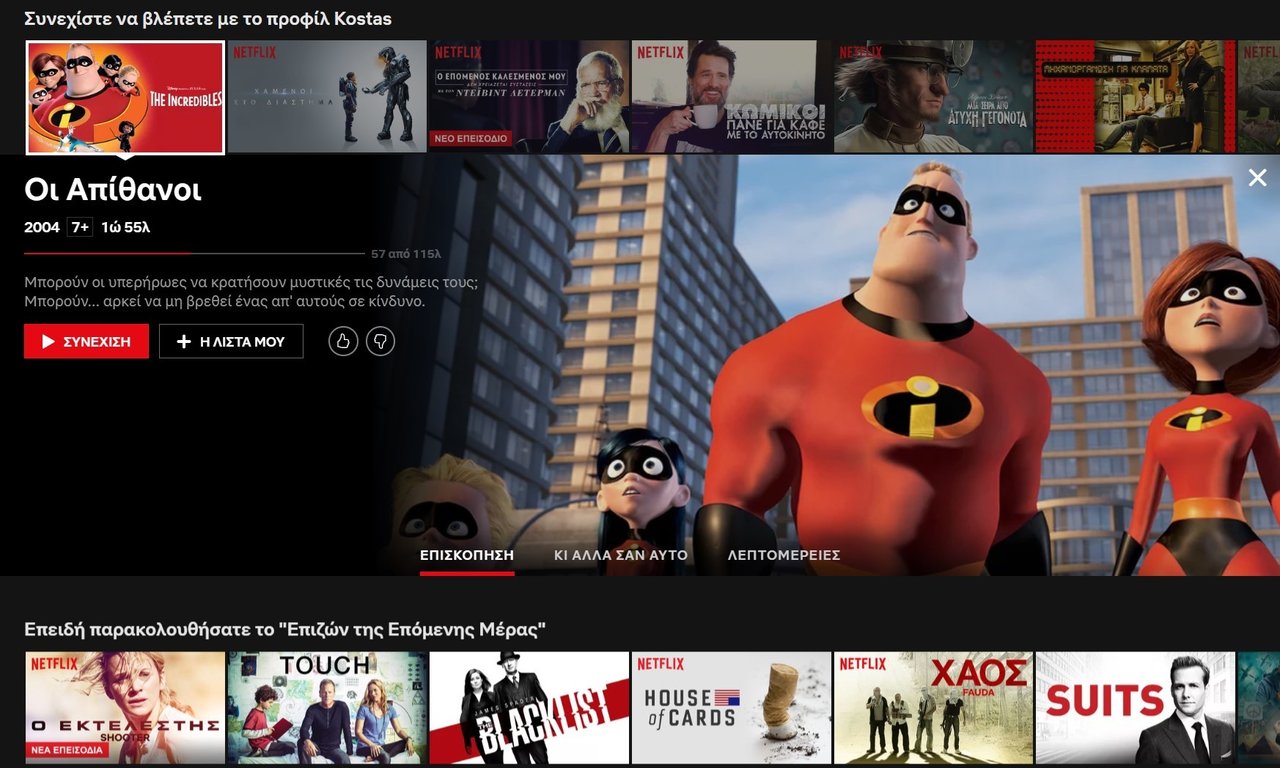Click the thumbs up rating icon
The width and height of the screenshot is (1280, 768).
pyautogui.click(x=343, y=341)
